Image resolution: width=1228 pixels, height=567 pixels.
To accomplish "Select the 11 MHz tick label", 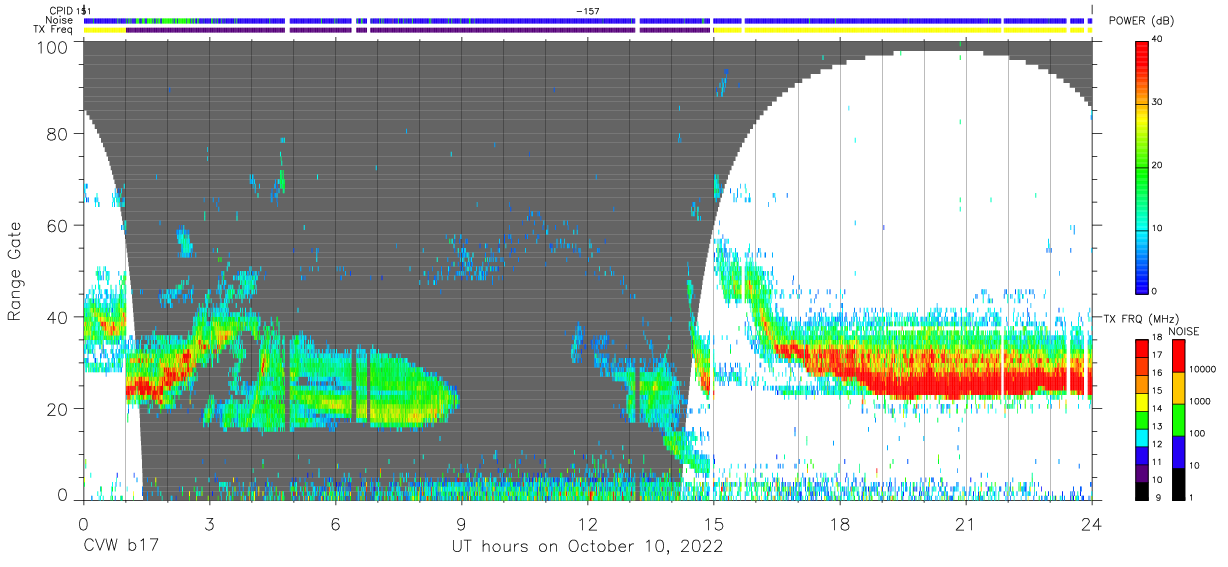I will click(1156, 462).
